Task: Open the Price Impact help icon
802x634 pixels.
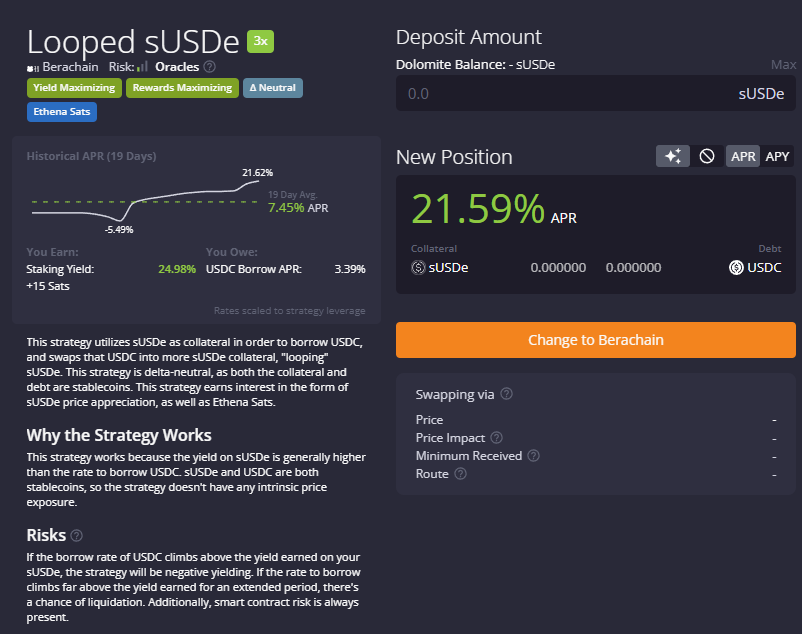Action: 497,438
